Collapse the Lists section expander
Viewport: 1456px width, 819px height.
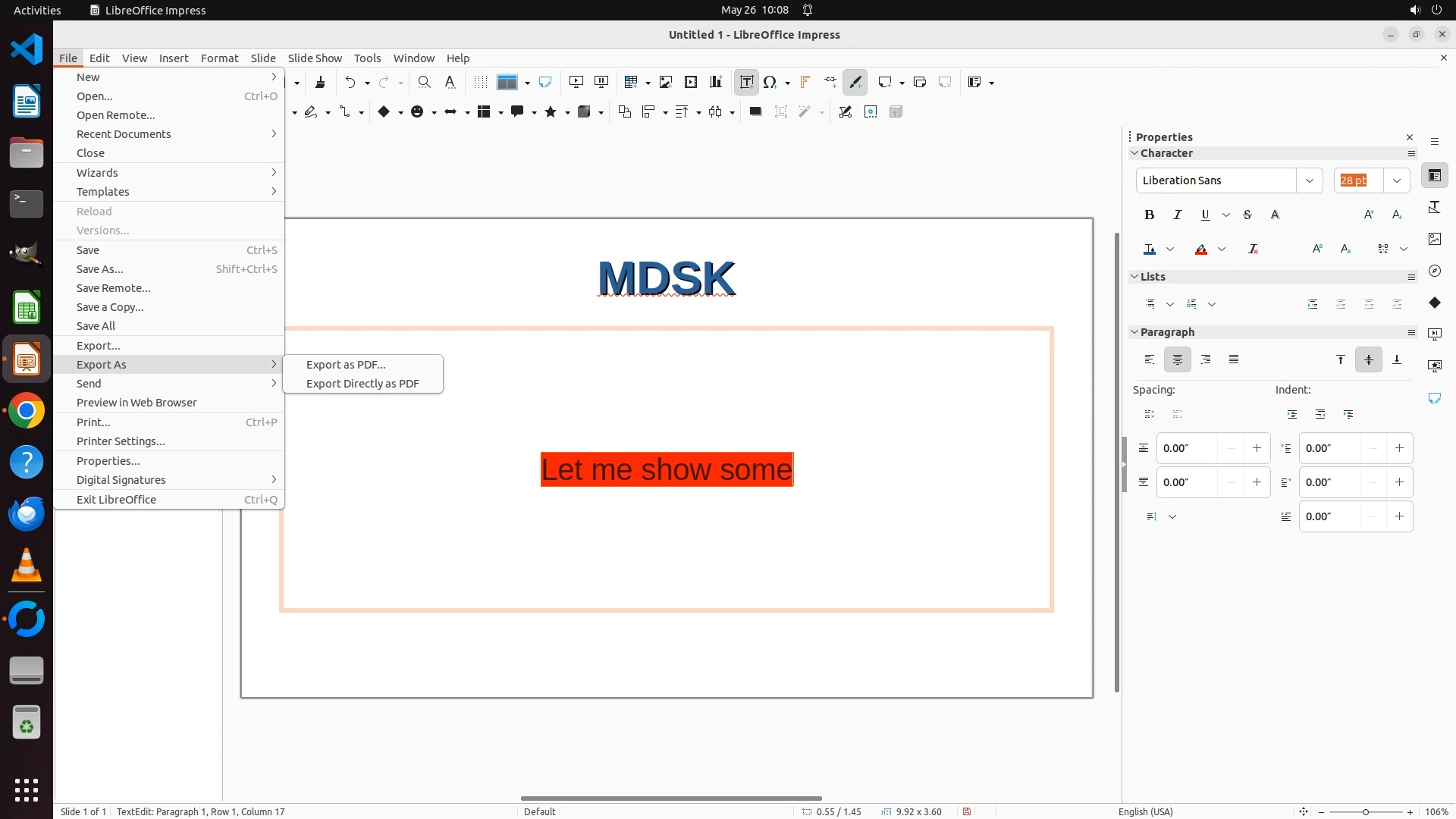(1134, 277)
